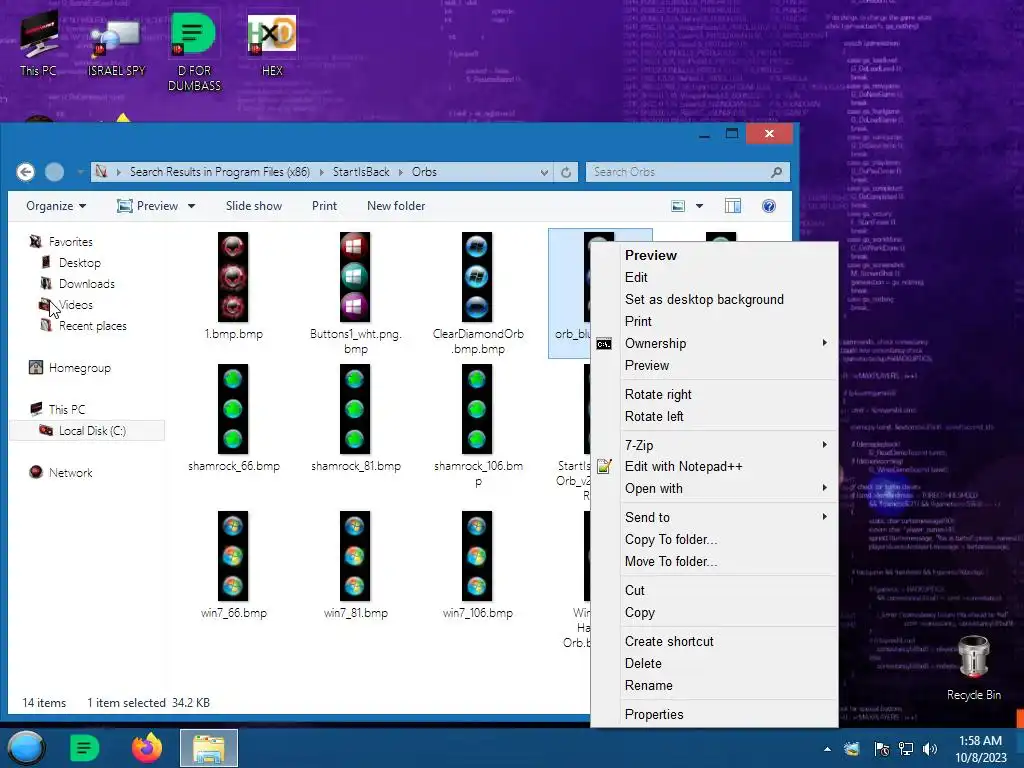1024x768 pixels.
Task: Show hidden tray icons arrow
Action: [x=827, y=749]
